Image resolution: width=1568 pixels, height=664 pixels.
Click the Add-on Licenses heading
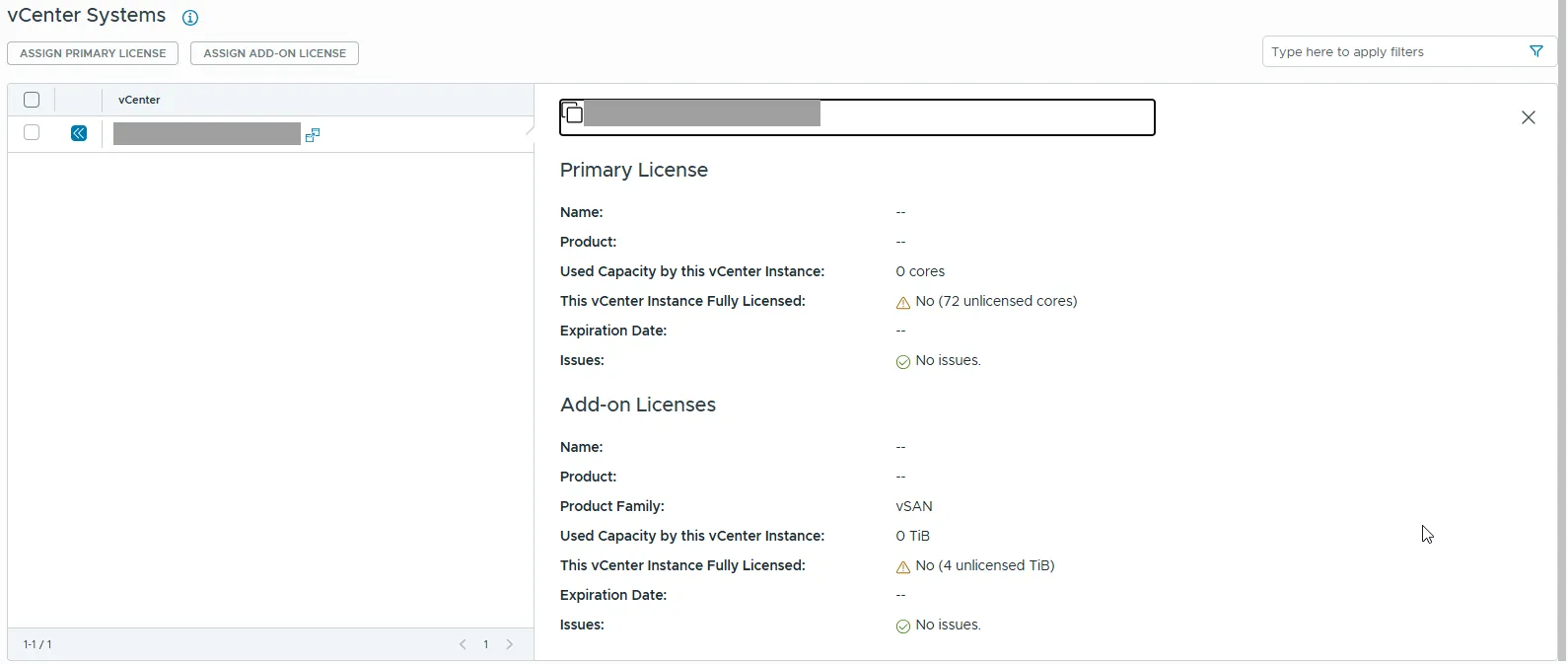(x=638, y=405)
